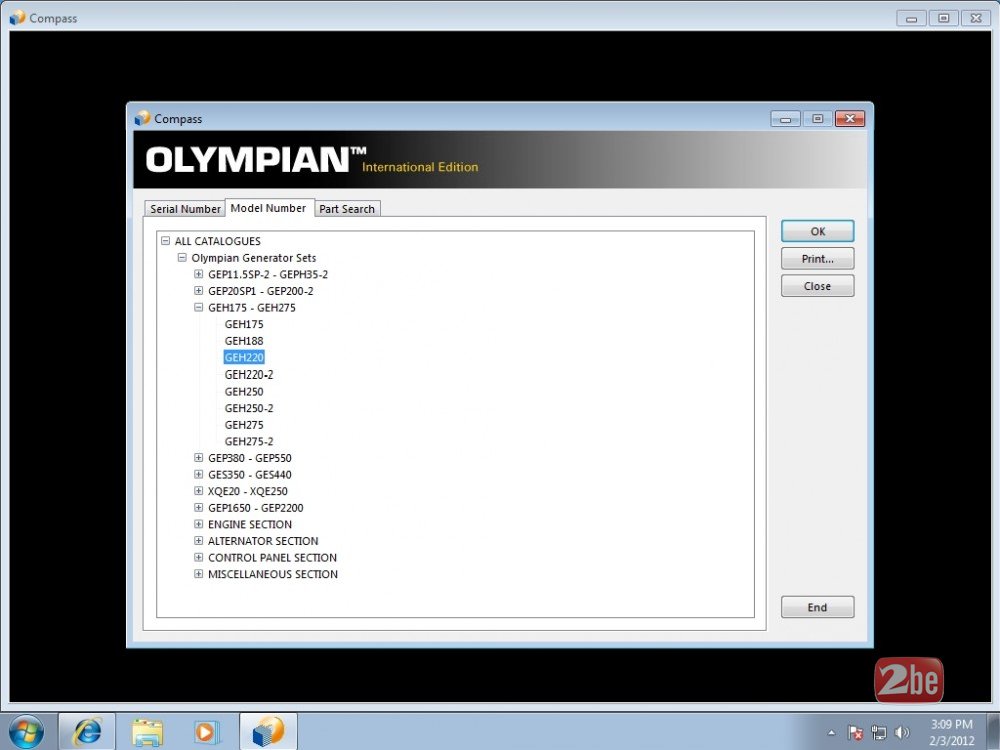This screenshot has width=1000, height=750.
Task: Restore down the outer Compass window
Action: pos(944,18)
